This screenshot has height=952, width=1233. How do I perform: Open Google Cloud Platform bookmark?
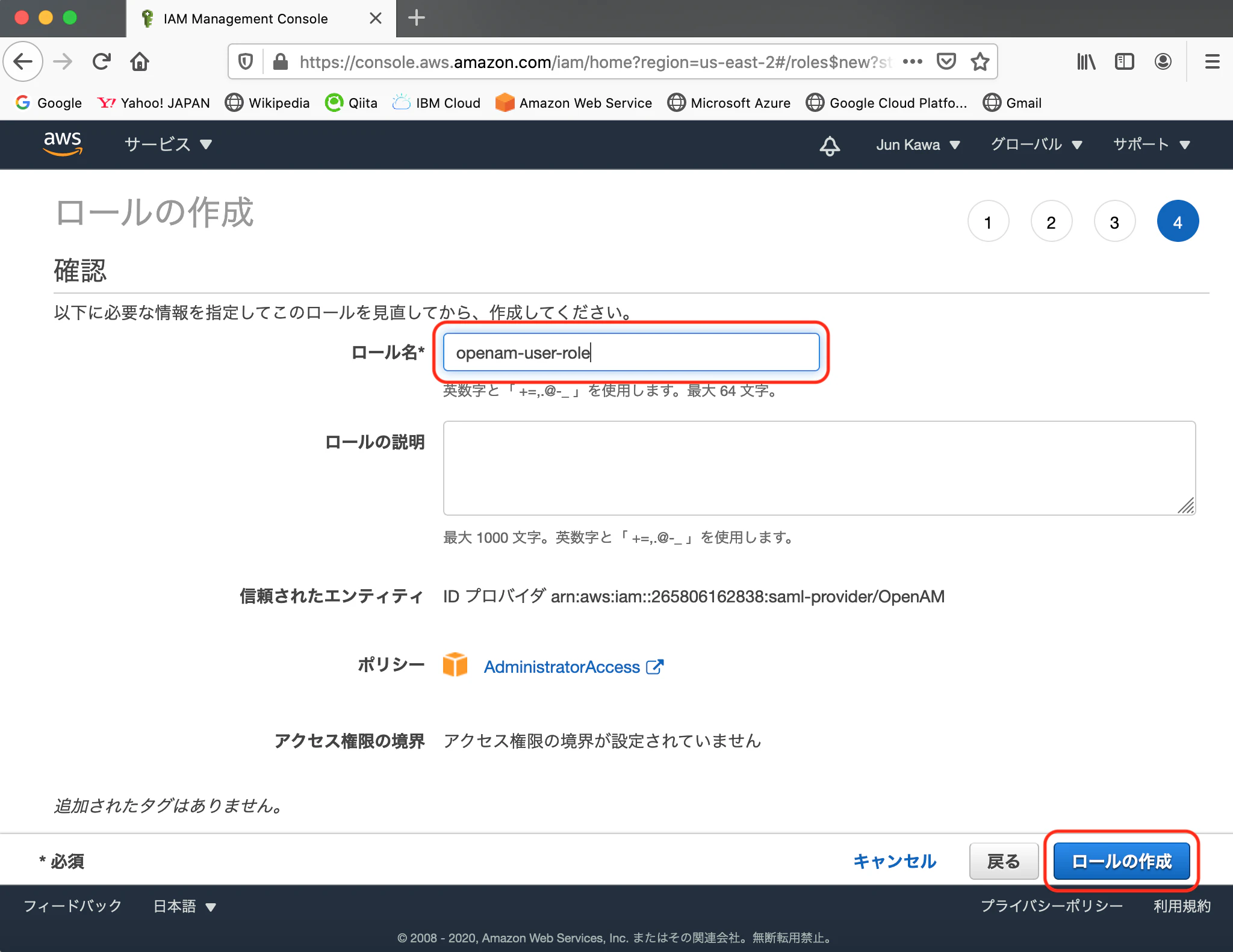pyautogui.click(x=887, y=103)
